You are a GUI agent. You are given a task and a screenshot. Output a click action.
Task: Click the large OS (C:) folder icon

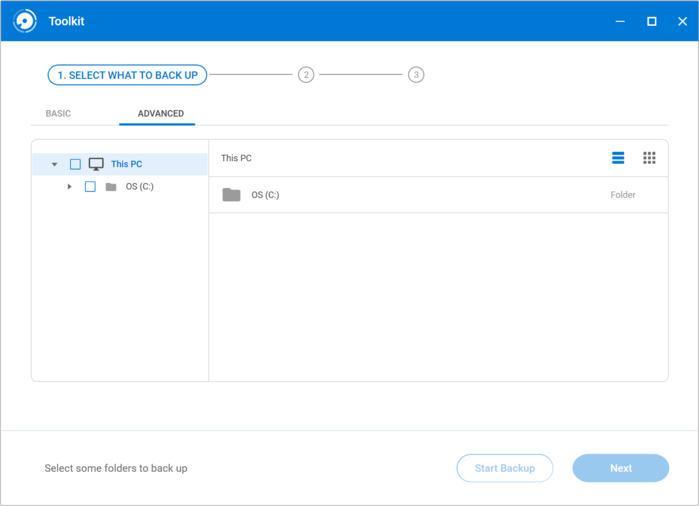coord(231,195)
